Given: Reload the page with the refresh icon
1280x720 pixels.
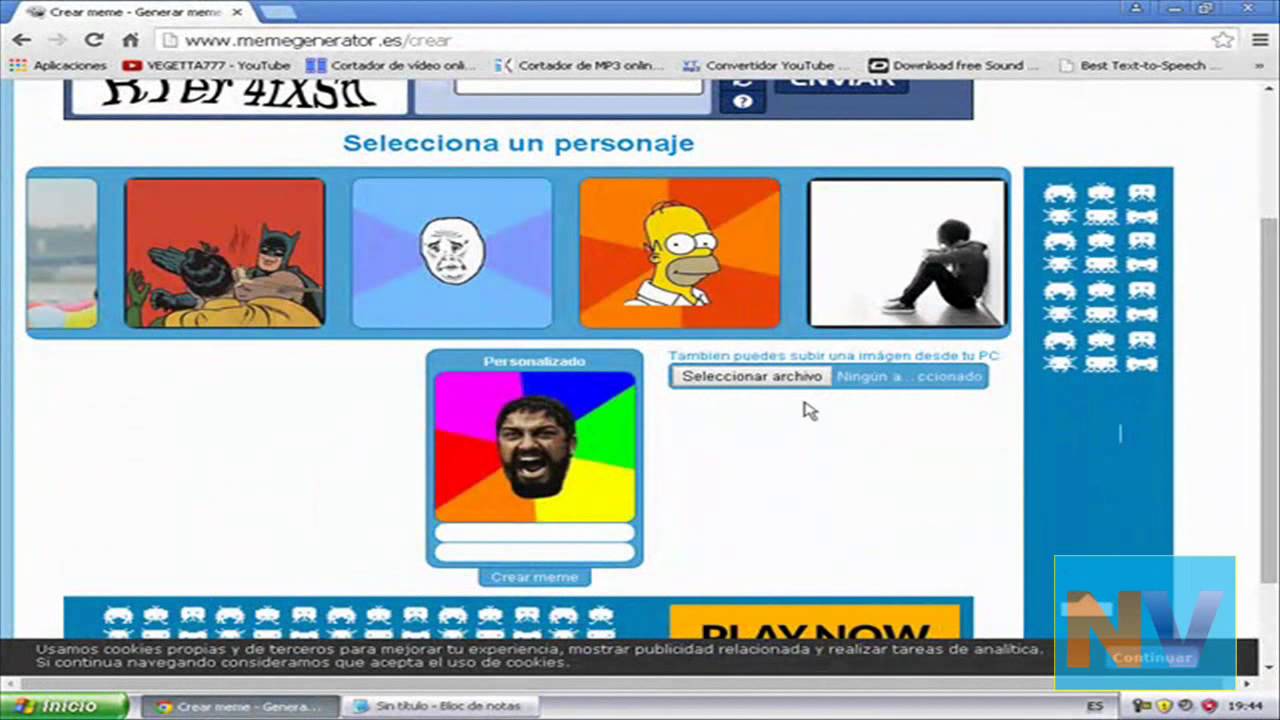Looking at the screenshot, I should [94, 40].
